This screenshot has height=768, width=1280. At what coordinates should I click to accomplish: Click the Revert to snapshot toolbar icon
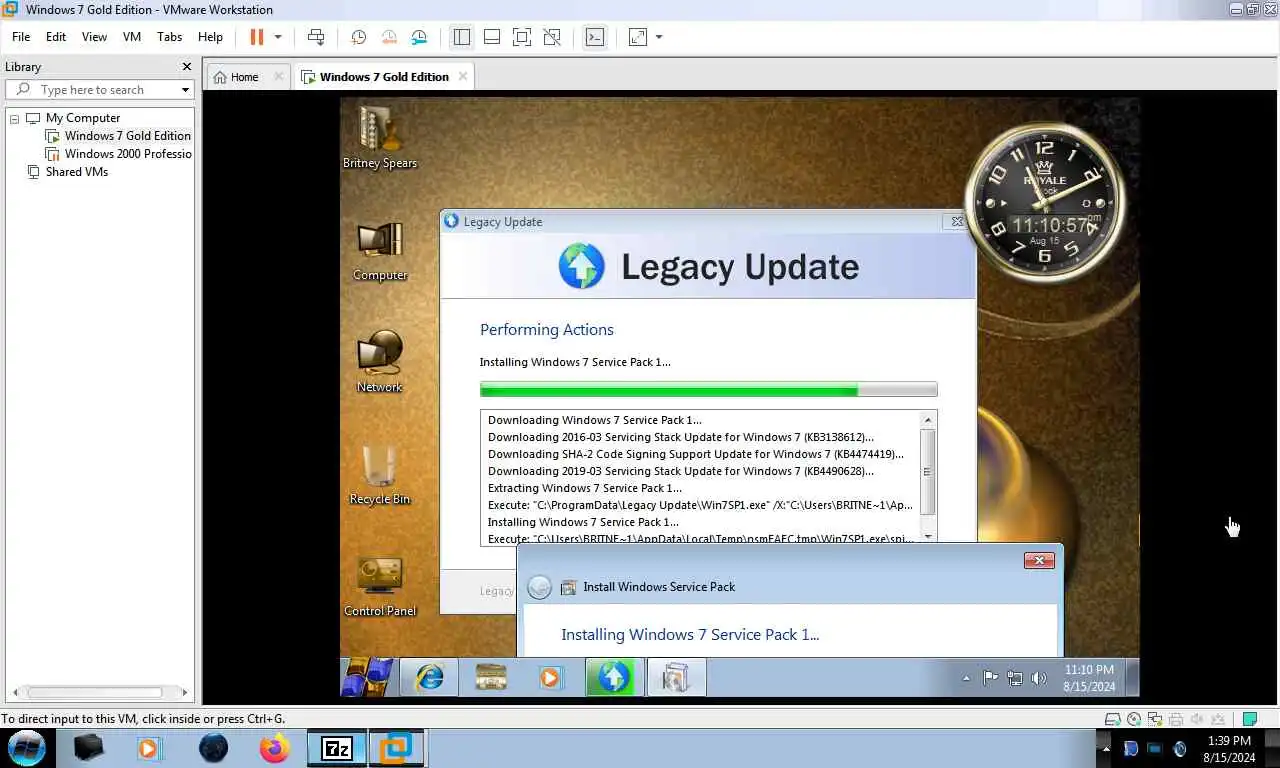389,37
